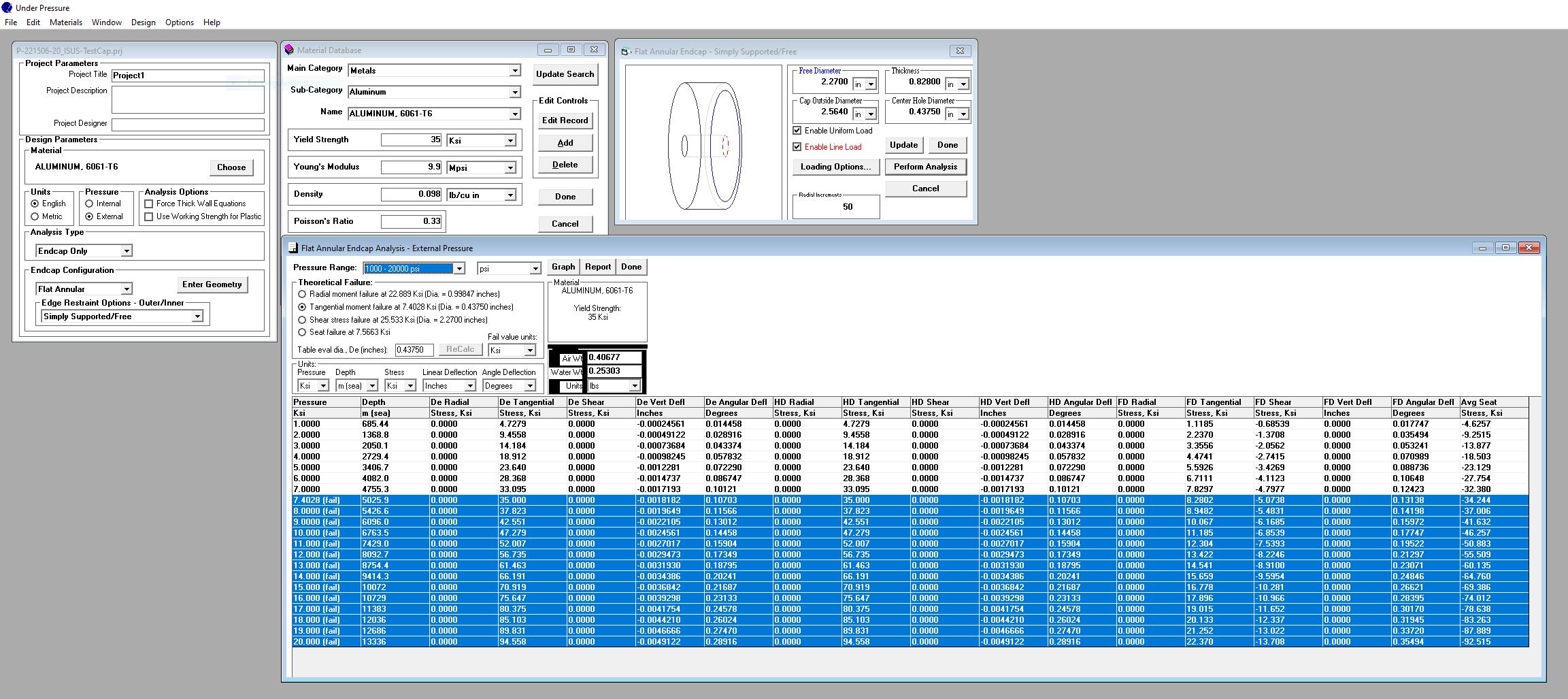Click the Flat Annular Endcap window icon
This screenshot has height=699, width=1568.
coord(626,51)
